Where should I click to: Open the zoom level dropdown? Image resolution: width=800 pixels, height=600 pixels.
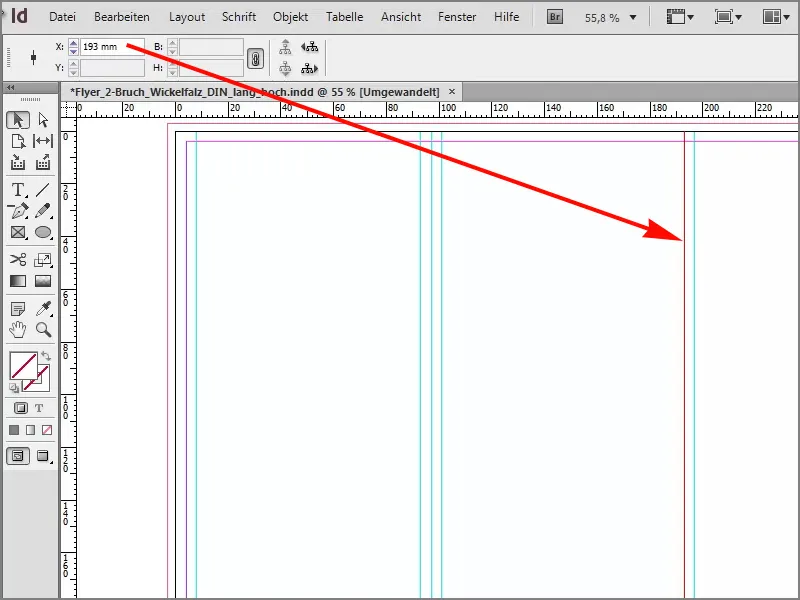[633, 17]
